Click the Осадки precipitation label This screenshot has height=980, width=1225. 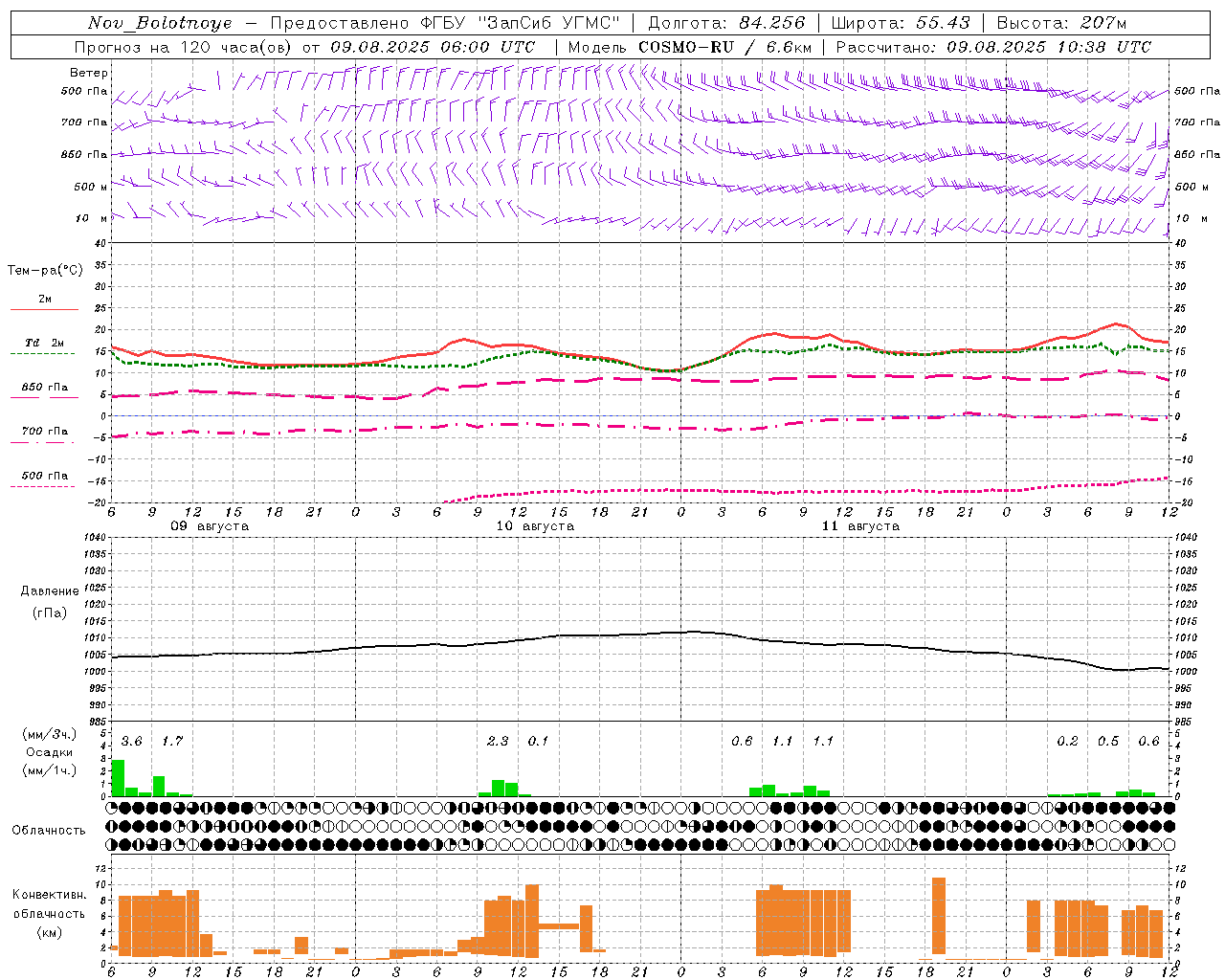(49, 752)
